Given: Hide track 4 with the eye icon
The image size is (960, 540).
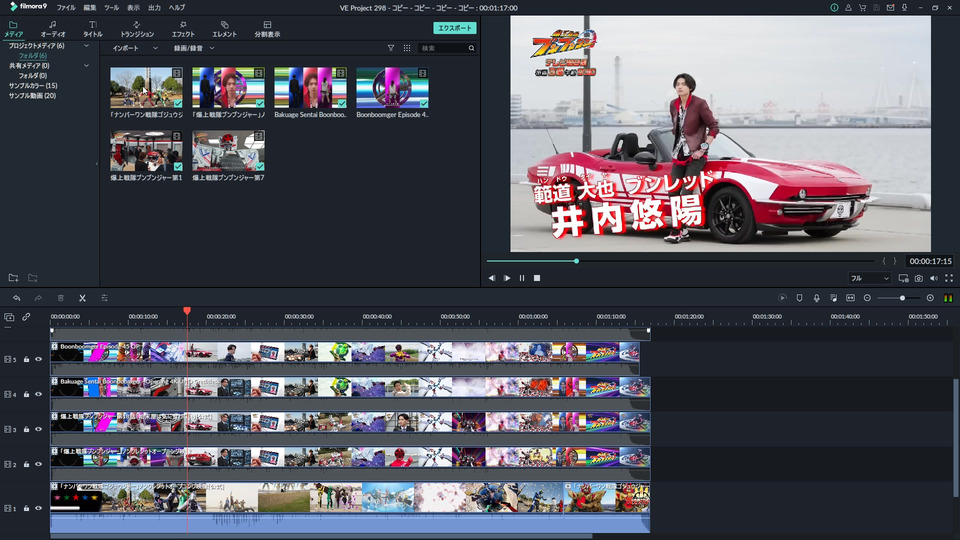Looking at the screenshot, I should (x=39, y=394).
